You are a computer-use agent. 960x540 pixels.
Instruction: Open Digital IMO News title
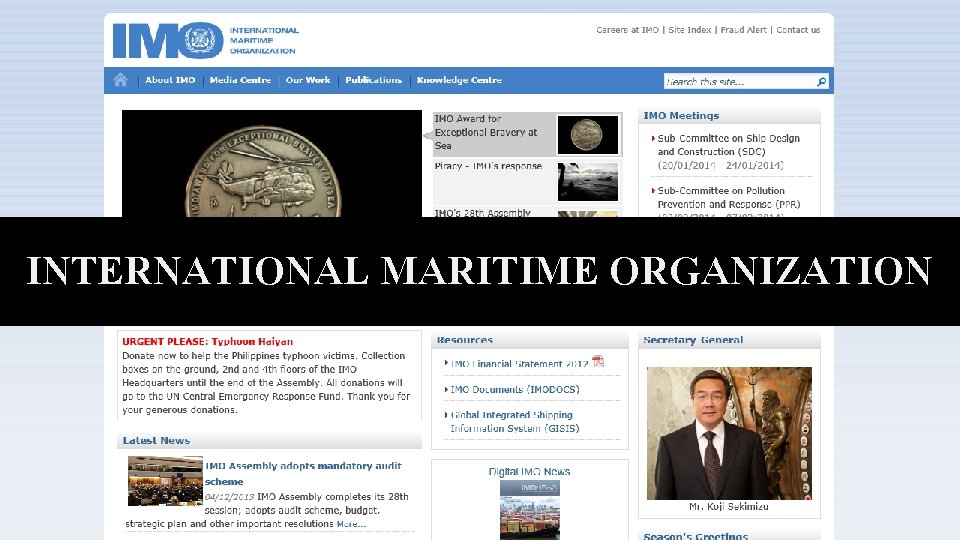tap(530, 471)
